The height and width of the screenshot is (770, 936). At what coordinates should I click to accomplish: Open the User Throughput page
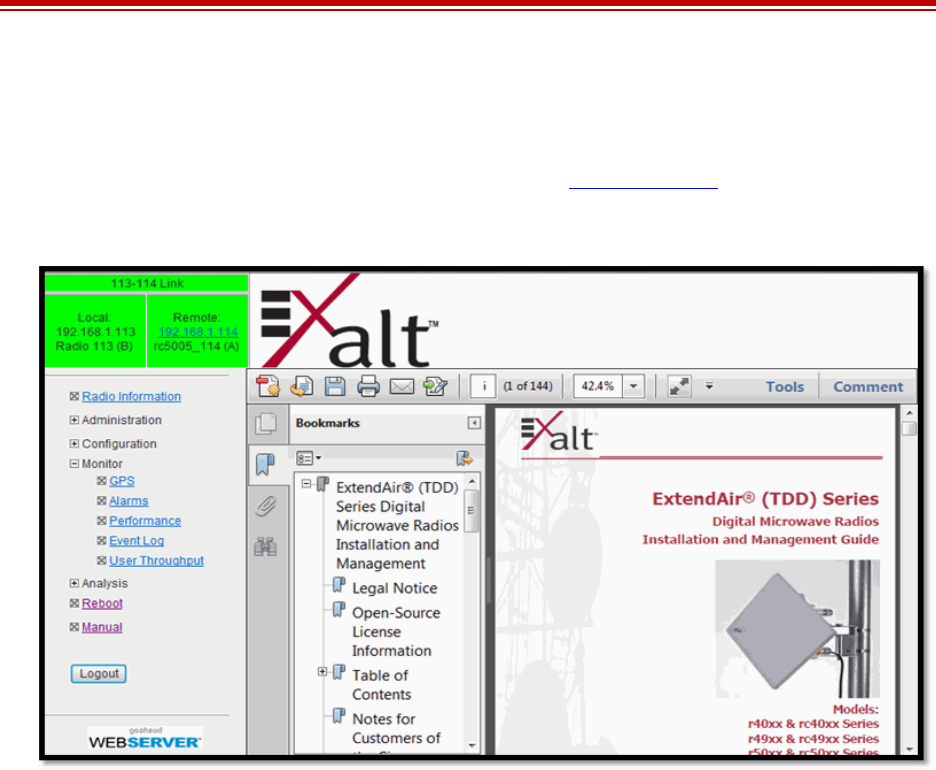click(x=156, y=560)
